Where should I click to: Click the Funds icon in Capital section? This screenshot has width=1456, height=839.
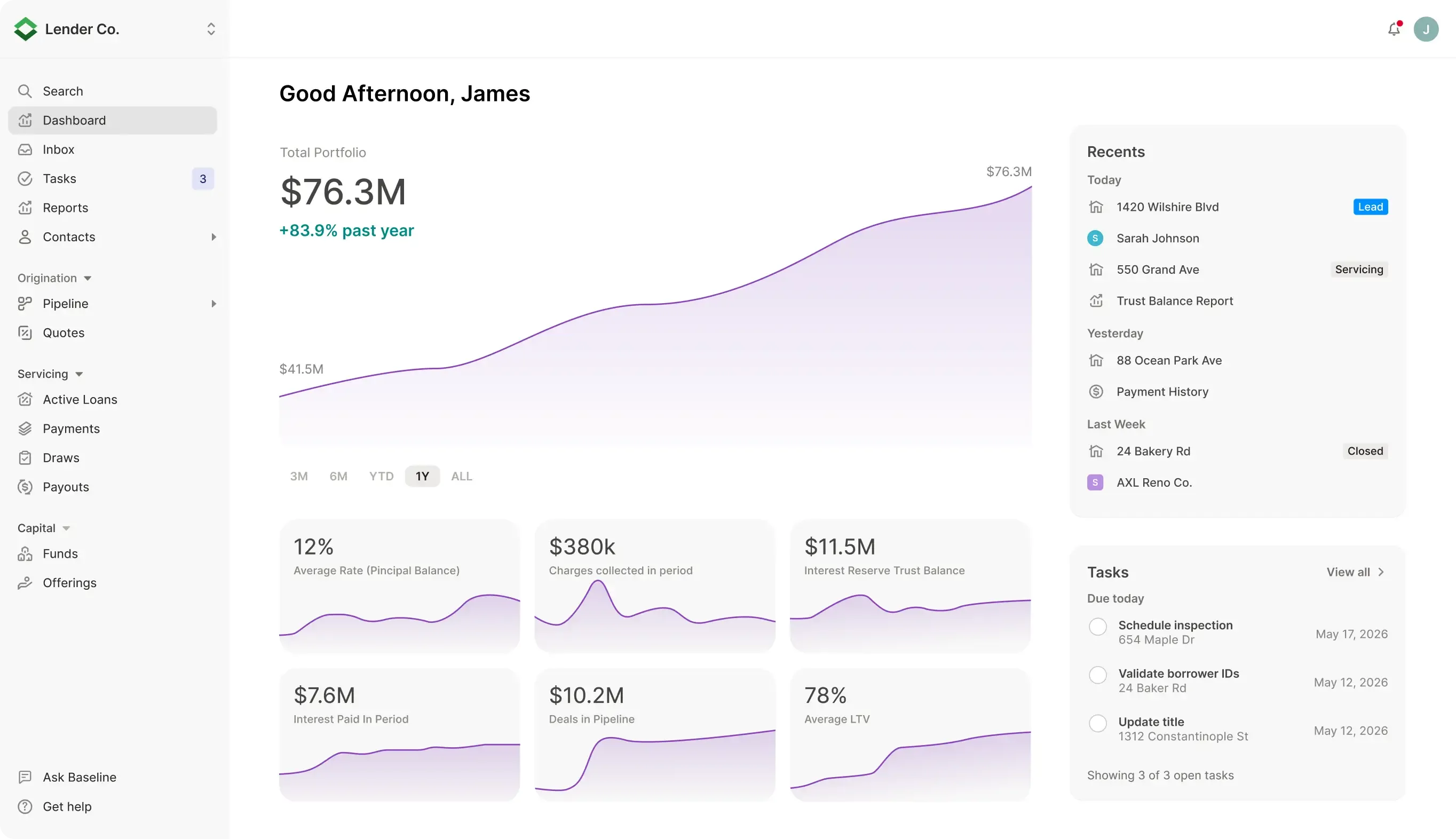25,554
